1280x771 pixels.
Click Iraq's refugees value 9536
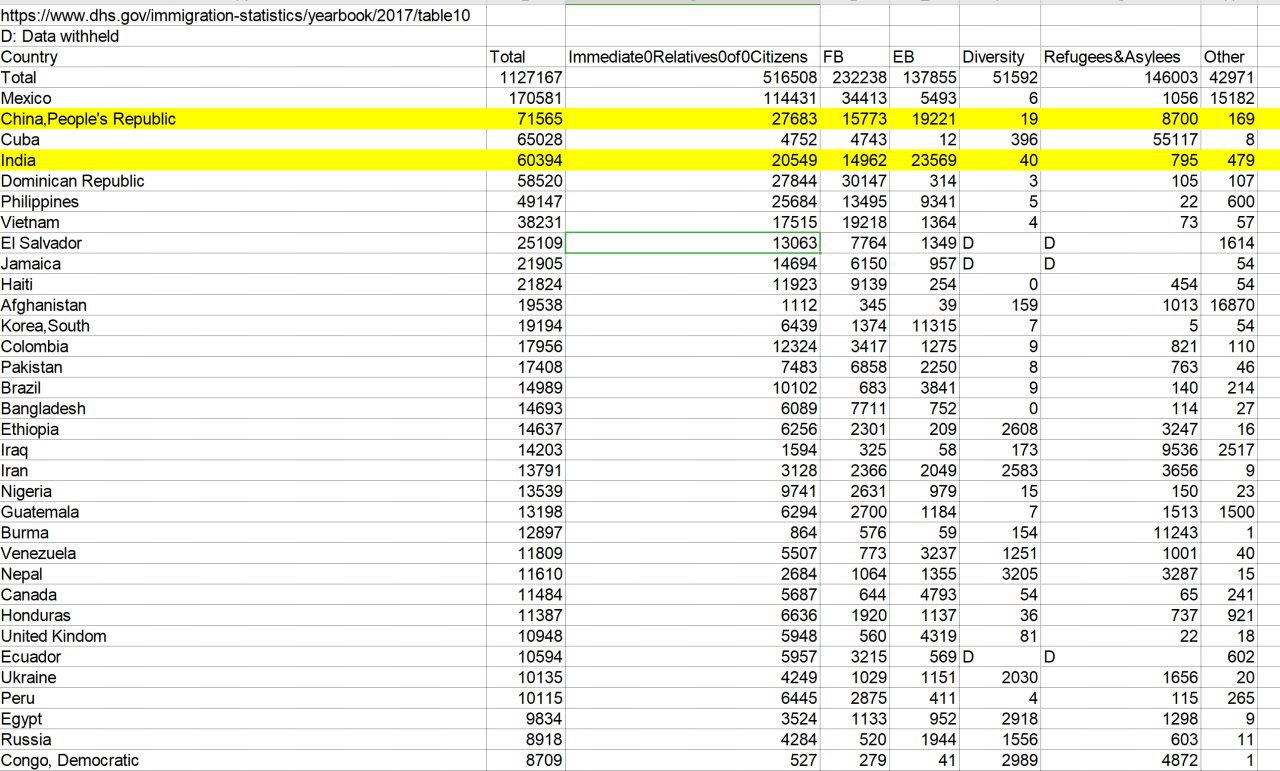pos(1120,450)
